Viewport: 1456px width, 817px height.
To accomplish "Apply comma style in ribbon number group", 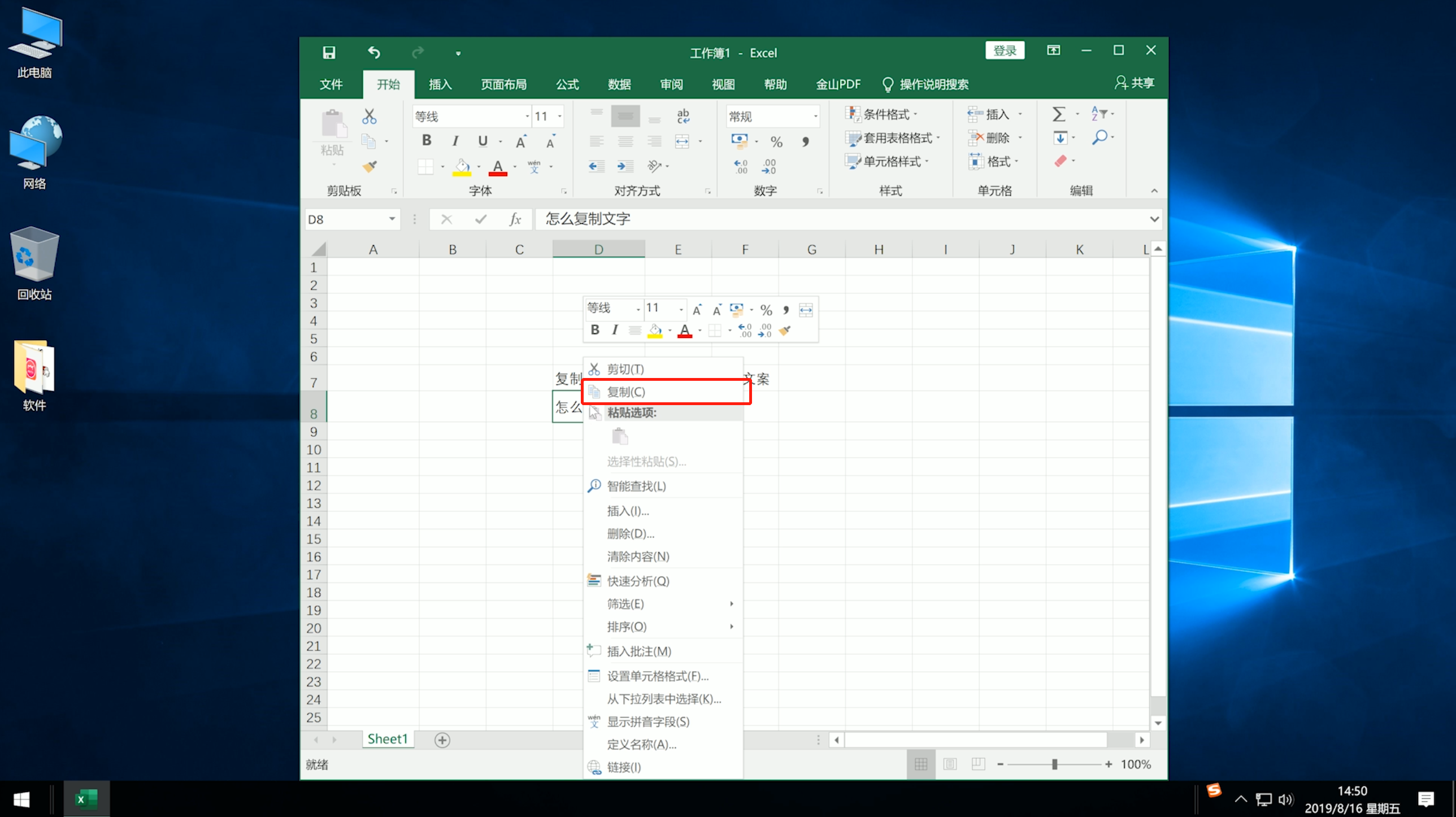I will (x=806, y=141).
